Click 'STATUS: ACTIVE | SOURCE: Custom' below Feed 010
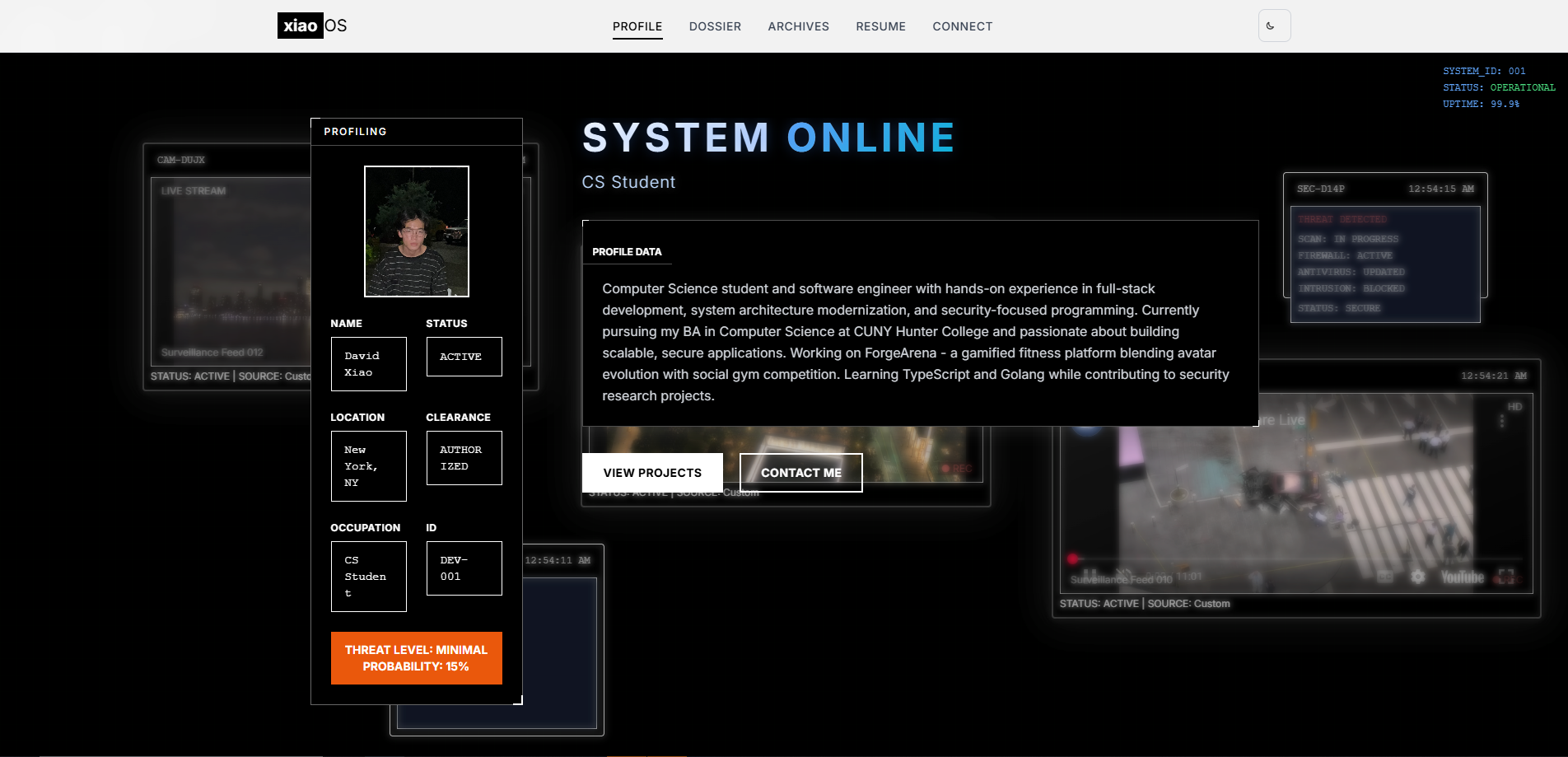 click(1145, 604)
